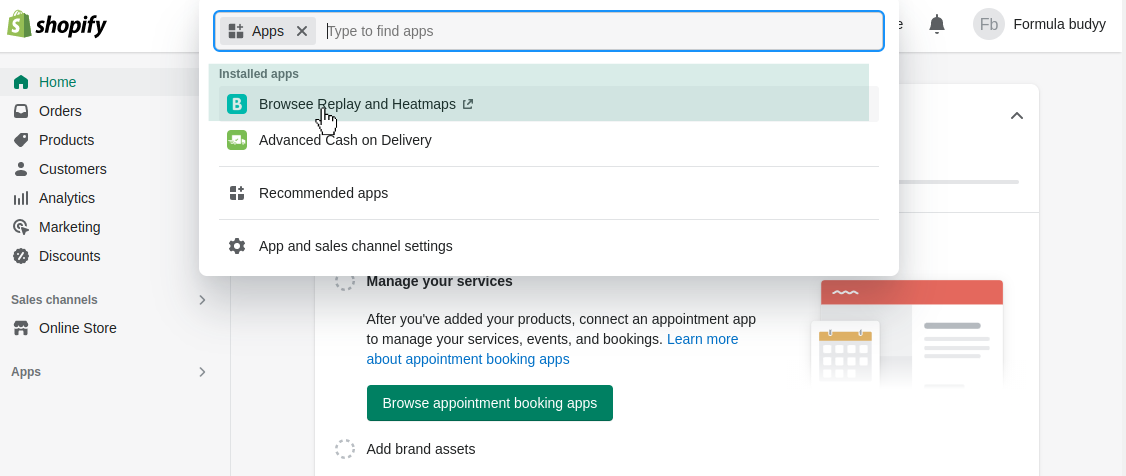Go to Orders in sidebar
Screen dimensions: 1126x476
[x=60, y=111]
